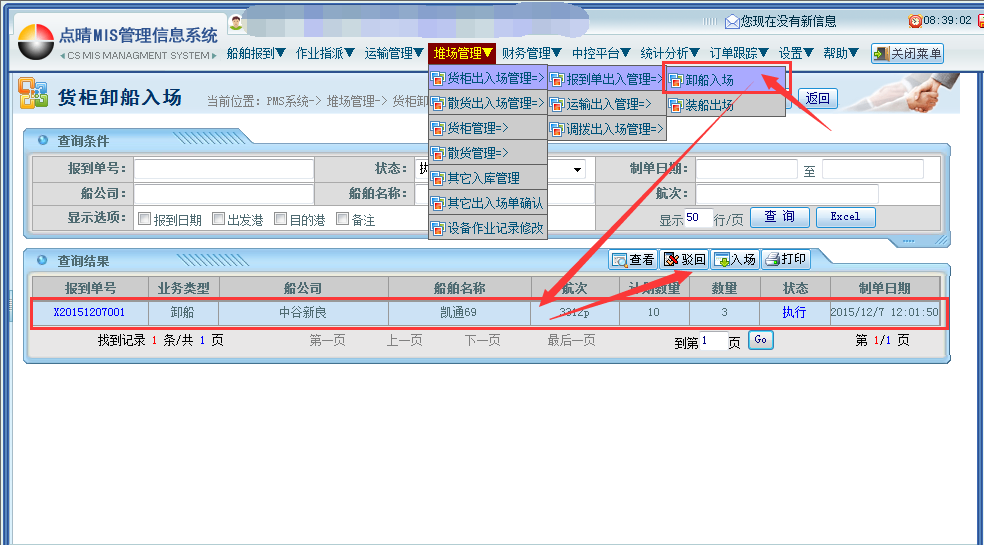984x545 pixels.
Task: Click the 打印 print icon button
Action: 785,260
